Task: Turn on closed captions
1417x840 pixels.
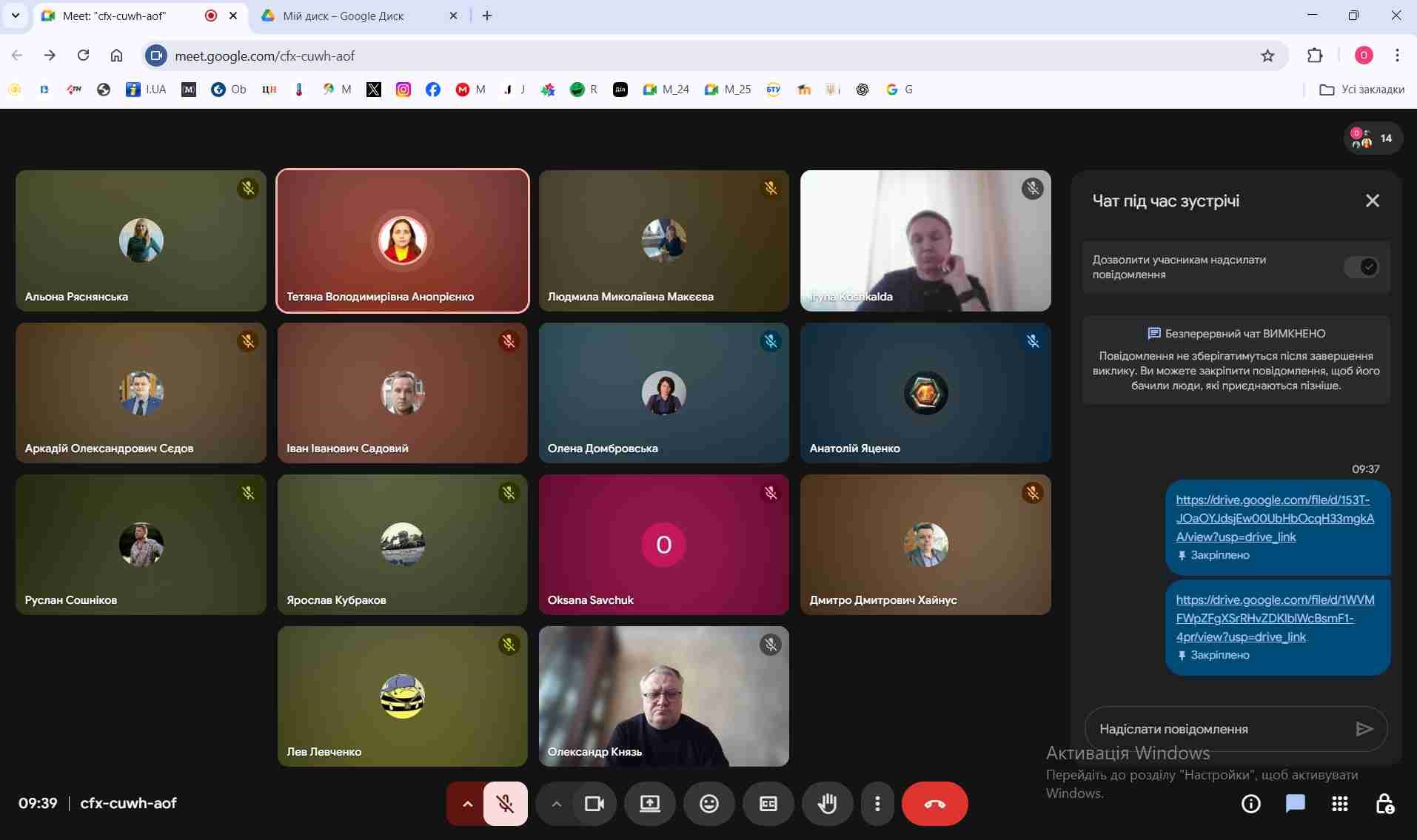Action: [768, 804]
